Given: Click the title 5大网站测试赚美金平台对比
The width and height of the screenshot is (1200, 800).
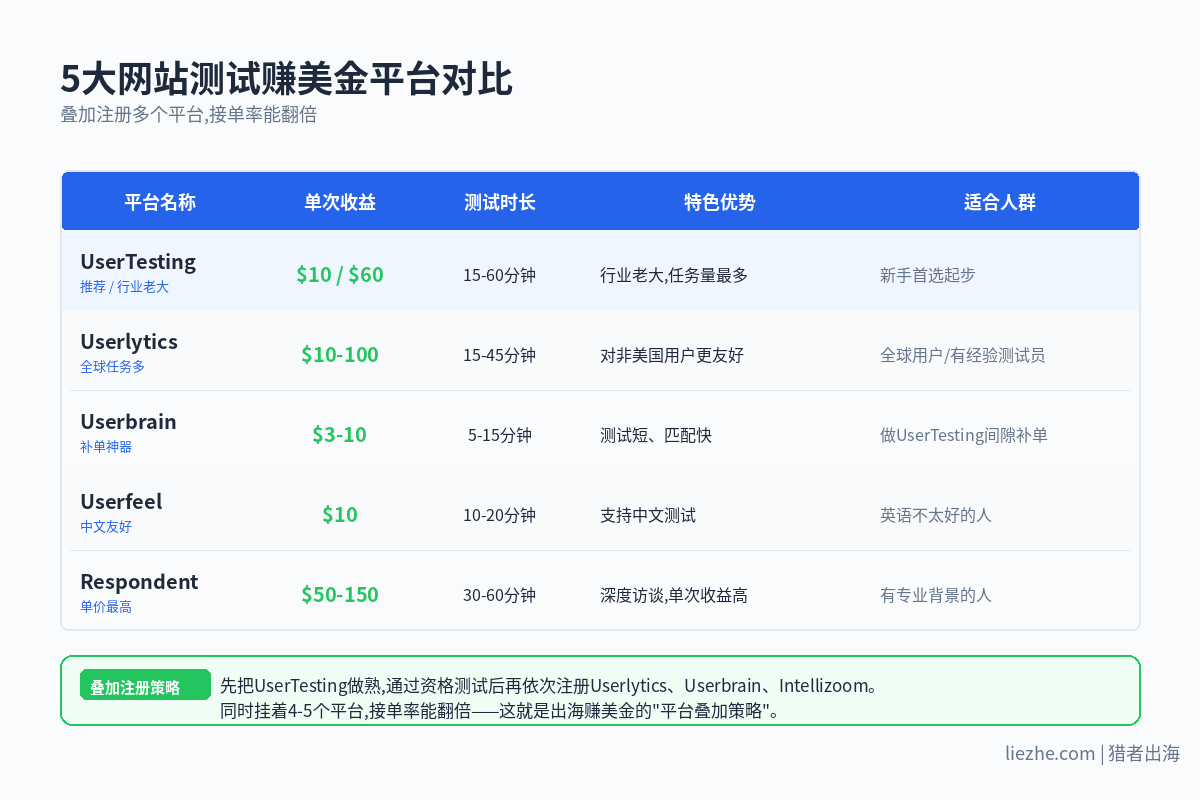Looking at the screenshot, I should [286, 79].
